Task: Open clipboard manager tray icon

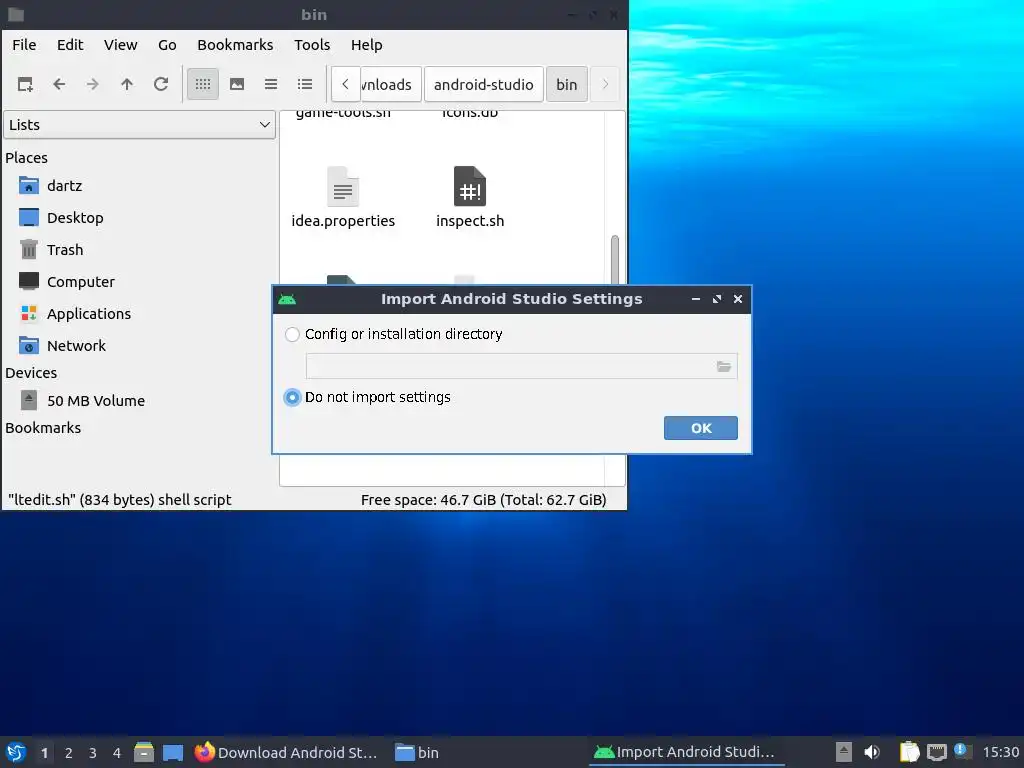Action: (909, 752)
